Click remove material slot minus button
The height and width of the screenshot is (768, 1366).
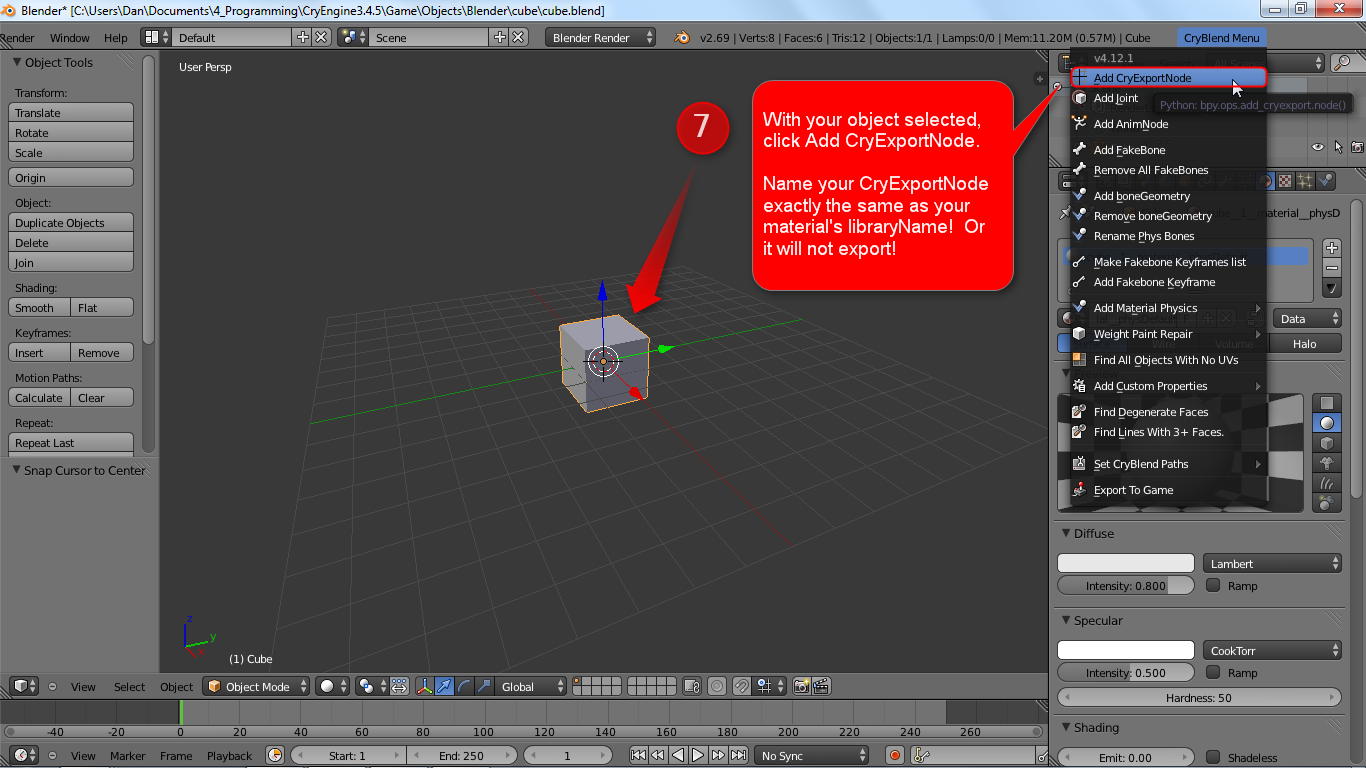point(1332,268)
